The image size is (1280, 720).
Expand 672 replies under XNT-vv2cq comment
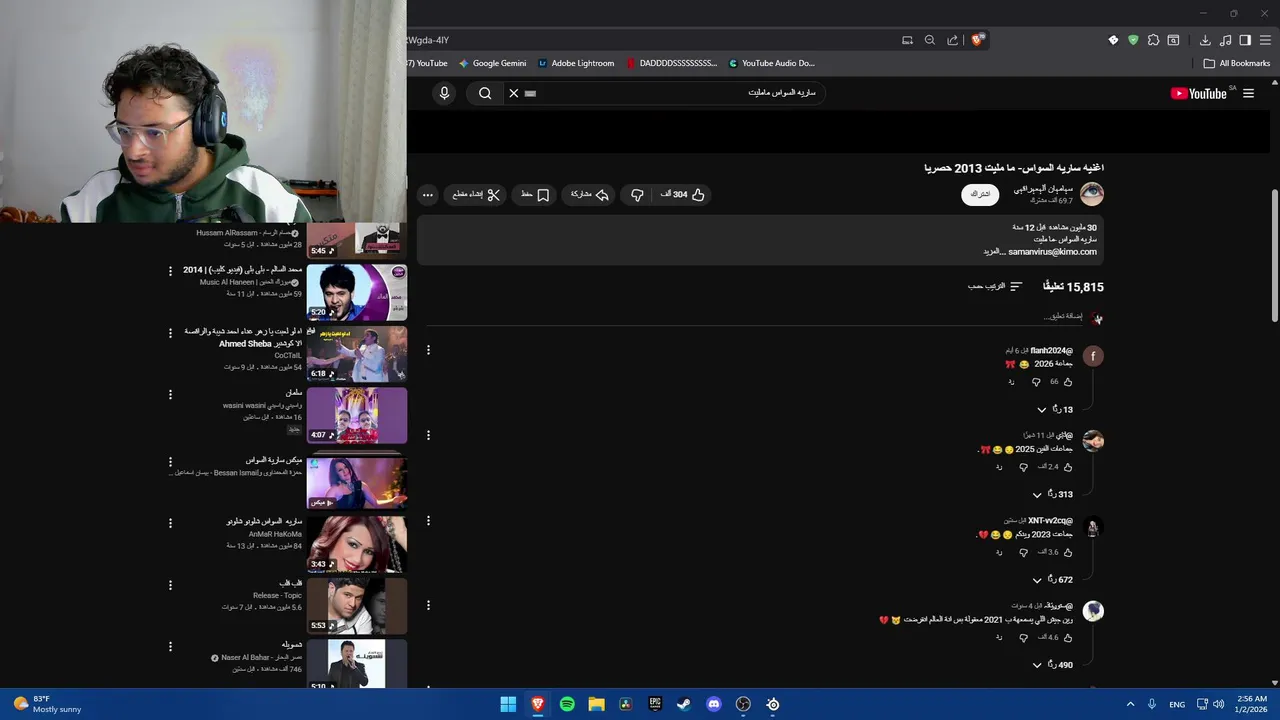coord(1052,580)
